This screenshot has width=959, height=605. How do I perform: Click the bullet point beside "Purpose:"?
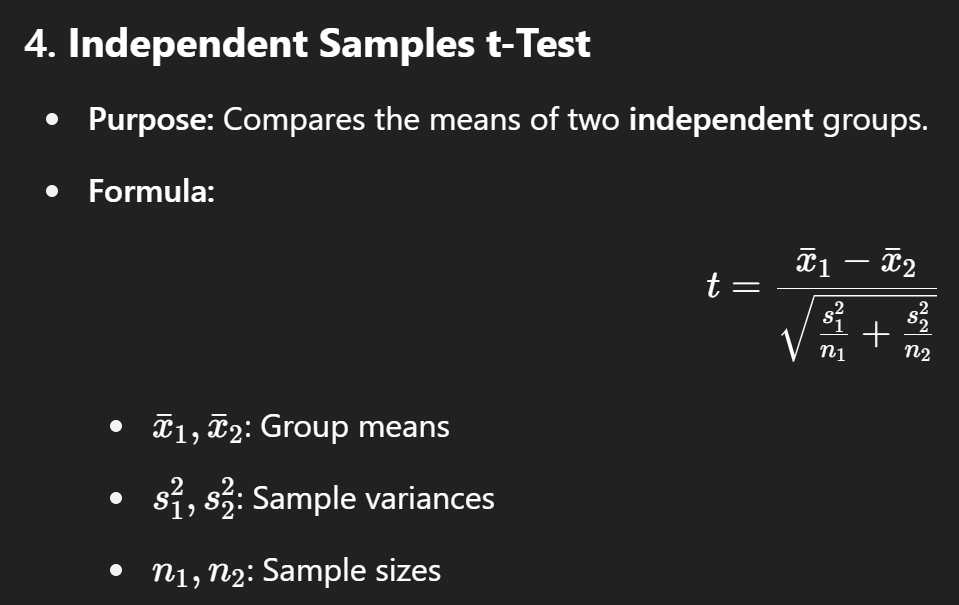pyautogui.click(x=53, y=119)
